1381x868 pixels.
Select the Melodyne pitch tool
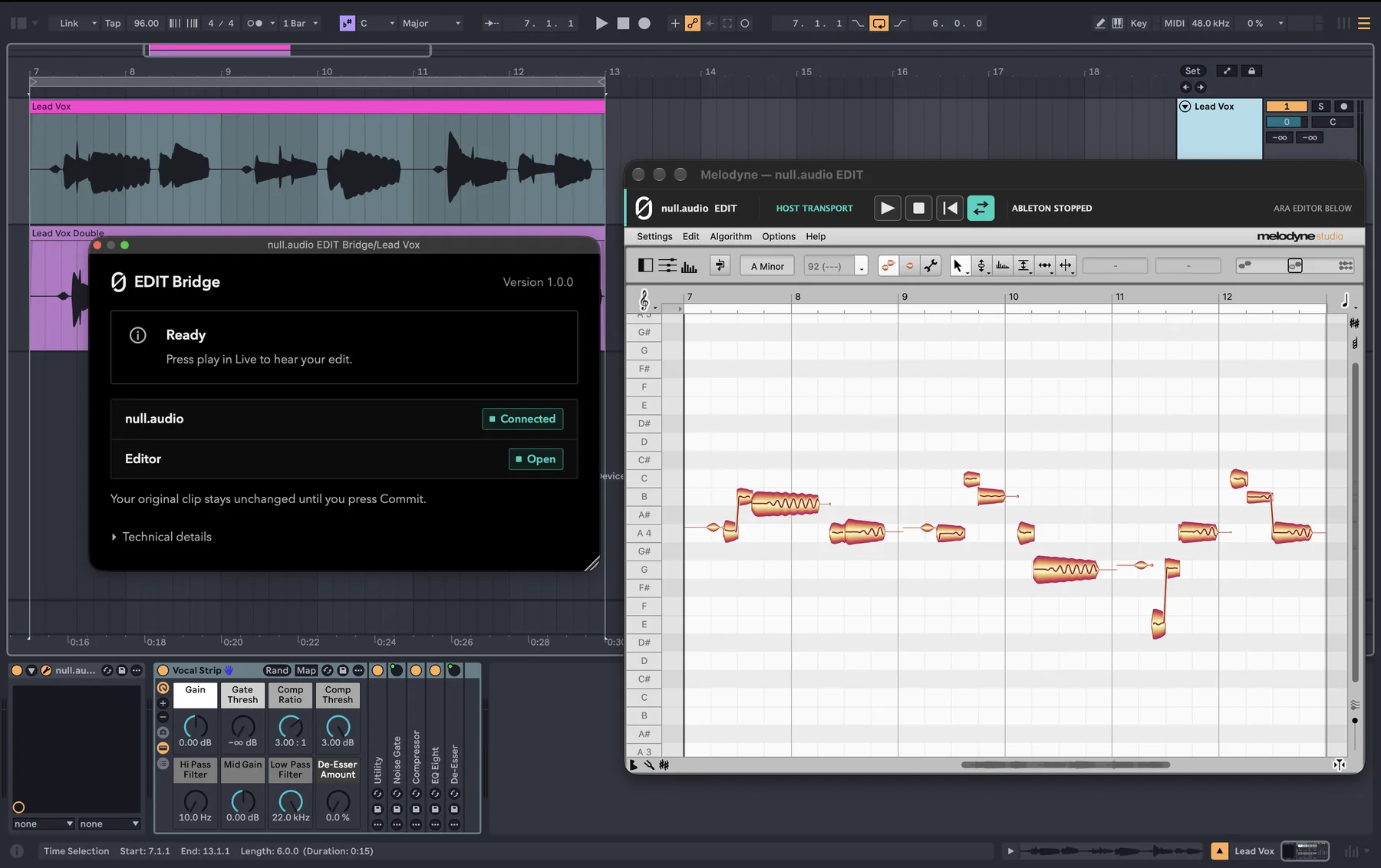(x=981, y=266)
